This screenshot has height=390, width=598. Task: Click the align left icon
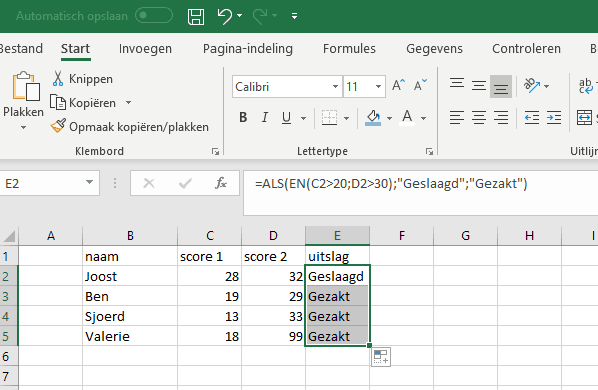pyautogui.click(x=457, y=117)
